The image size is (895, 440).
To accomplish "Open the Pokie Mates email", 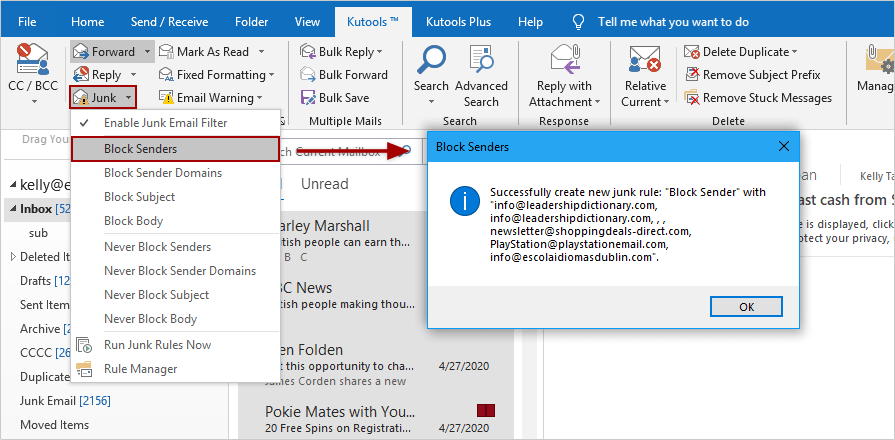I will pyautogui.click(x=377, y=418).
